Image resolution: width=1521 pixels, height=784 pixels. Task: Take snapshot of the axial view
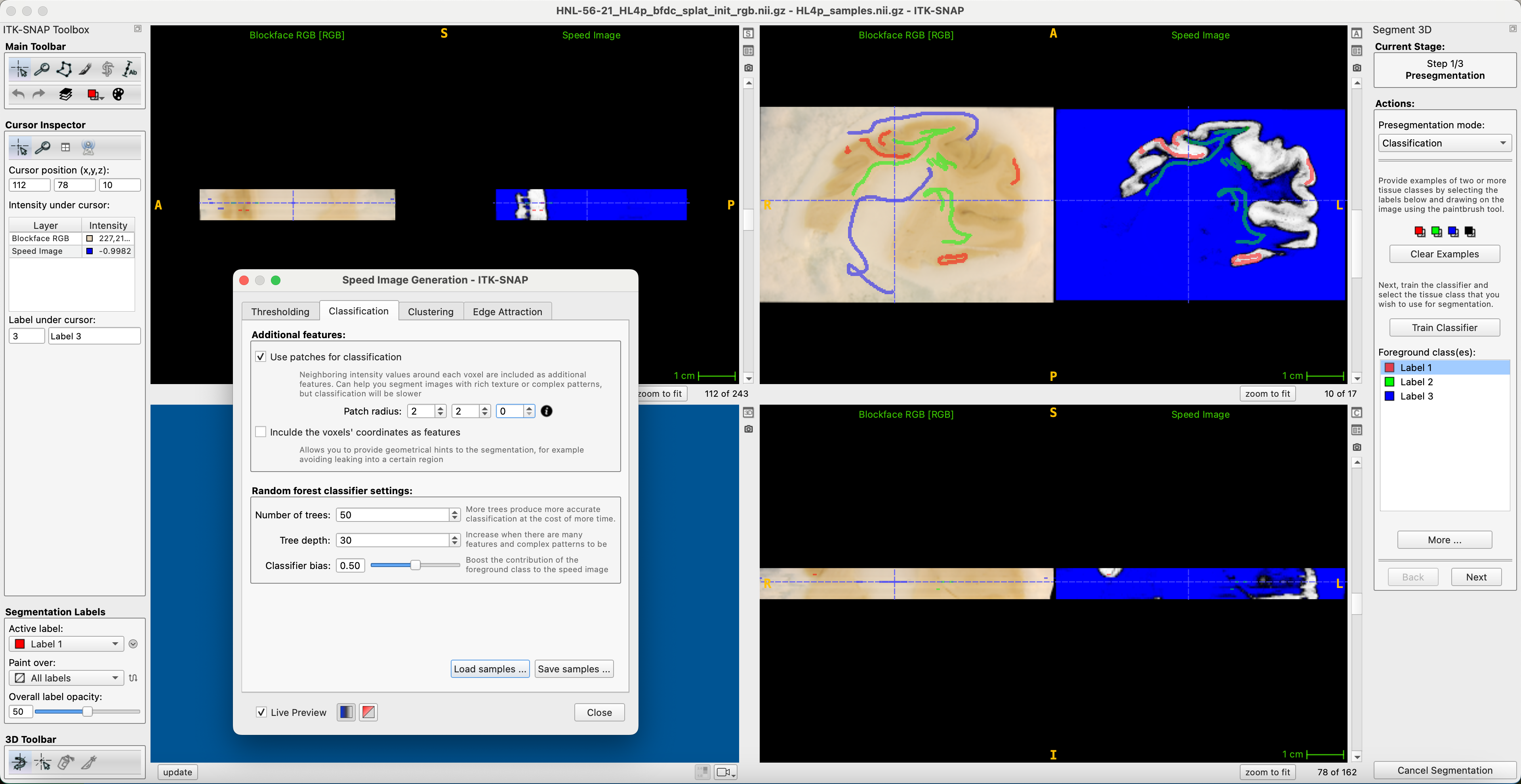click(x=1357, y=68)
